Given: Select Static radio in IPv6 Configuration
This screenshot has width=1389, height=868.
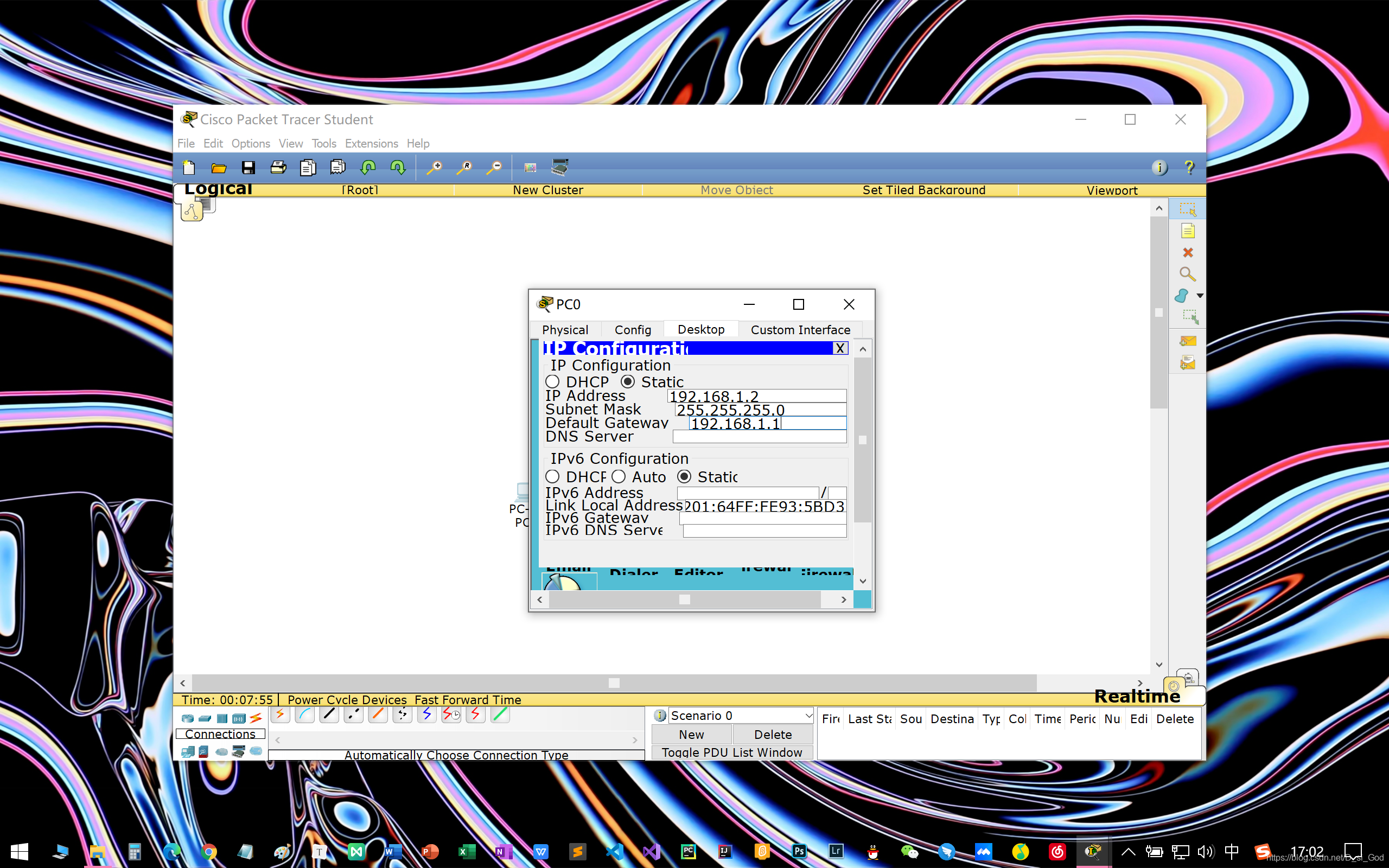Looking at the screenshot, I should (684, 477).
